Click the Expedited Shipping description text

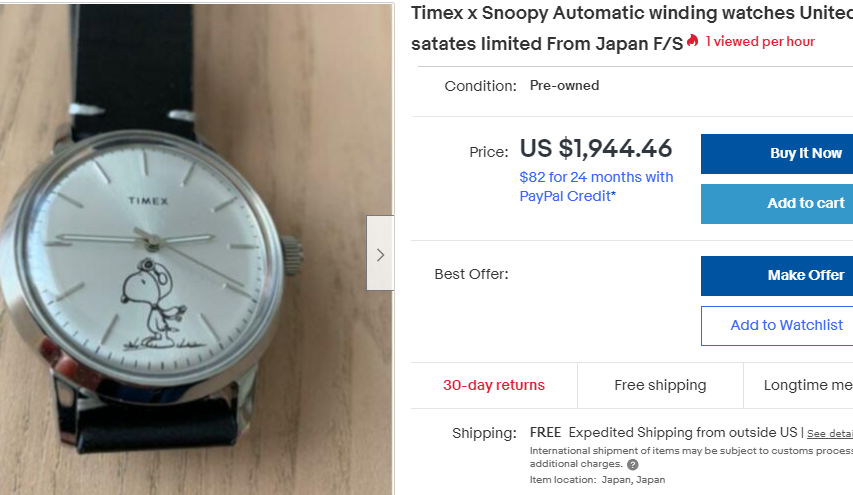(684, 433)
